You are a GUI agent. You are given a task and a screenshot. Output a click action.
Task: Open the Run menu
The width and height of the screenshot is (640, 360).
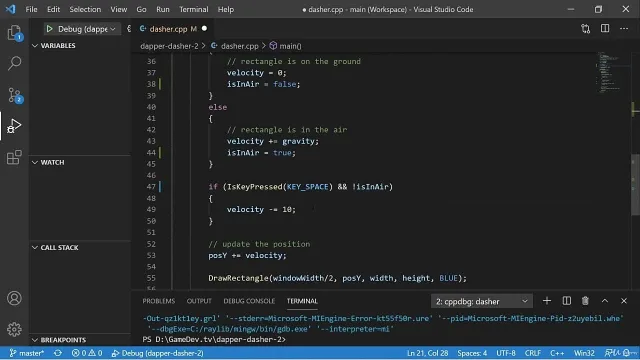pos(162,9)
